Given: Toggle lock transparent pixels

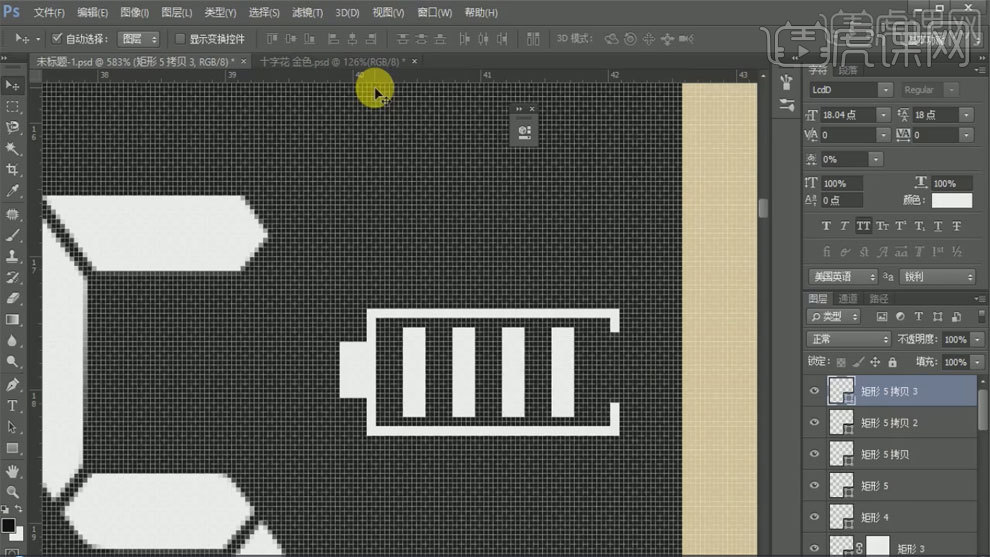Looking at the screenshot, I should [x=841, y=362].
